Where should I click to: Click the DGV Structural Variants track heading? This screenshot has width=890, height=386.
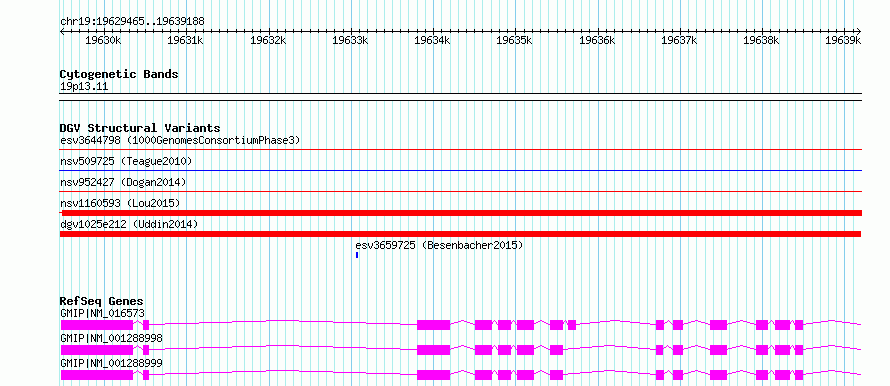(140, 128)
